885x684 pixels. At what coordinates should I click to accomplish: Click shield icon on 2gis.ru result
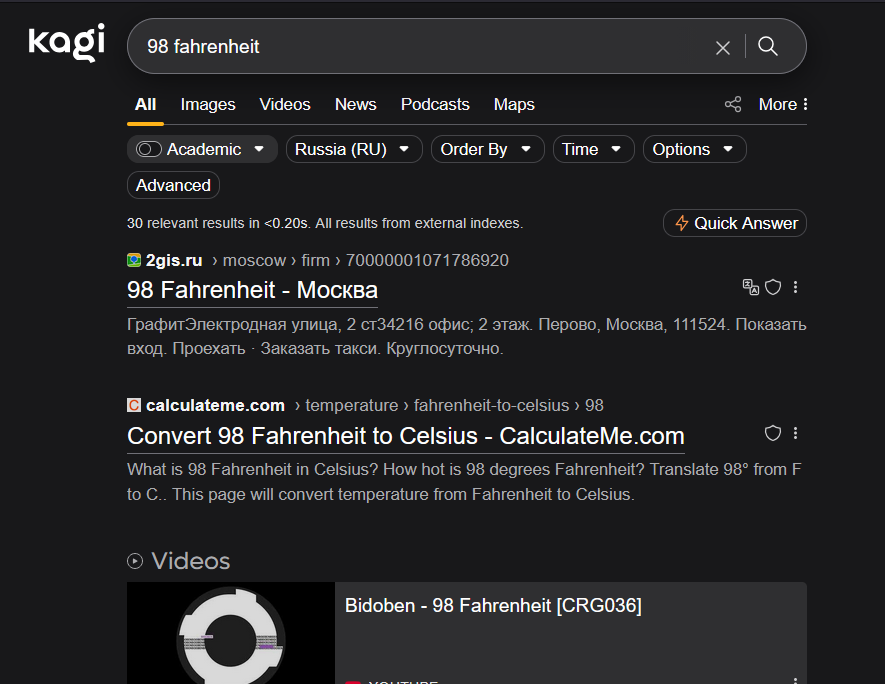[773, 287]
